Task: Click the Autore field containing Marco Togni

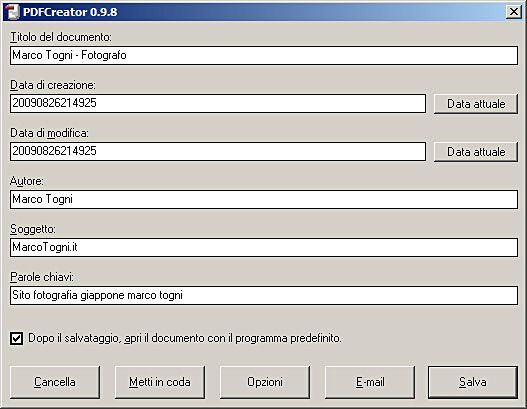Action: point(264,200)
